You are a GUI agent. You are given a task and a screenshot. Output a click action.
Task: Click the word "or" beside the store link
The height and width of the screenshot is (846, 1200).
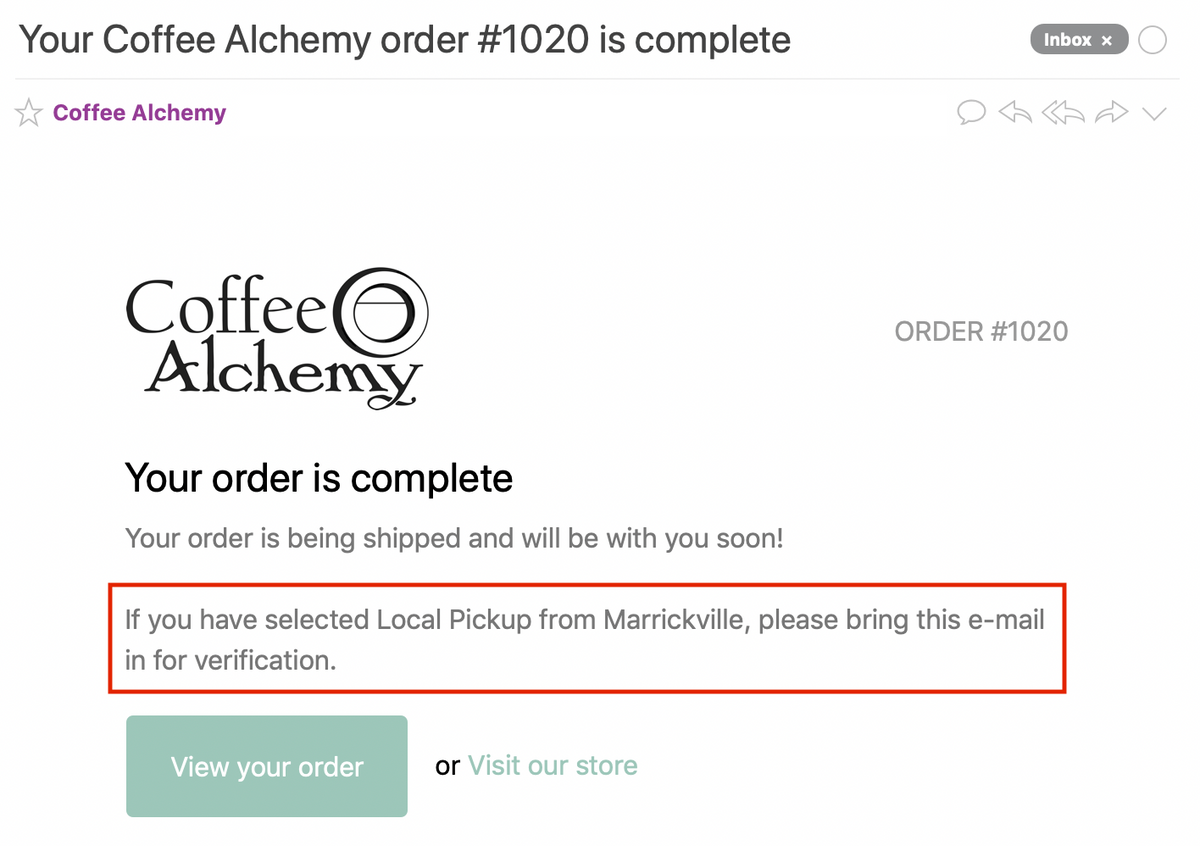point(448,767)
